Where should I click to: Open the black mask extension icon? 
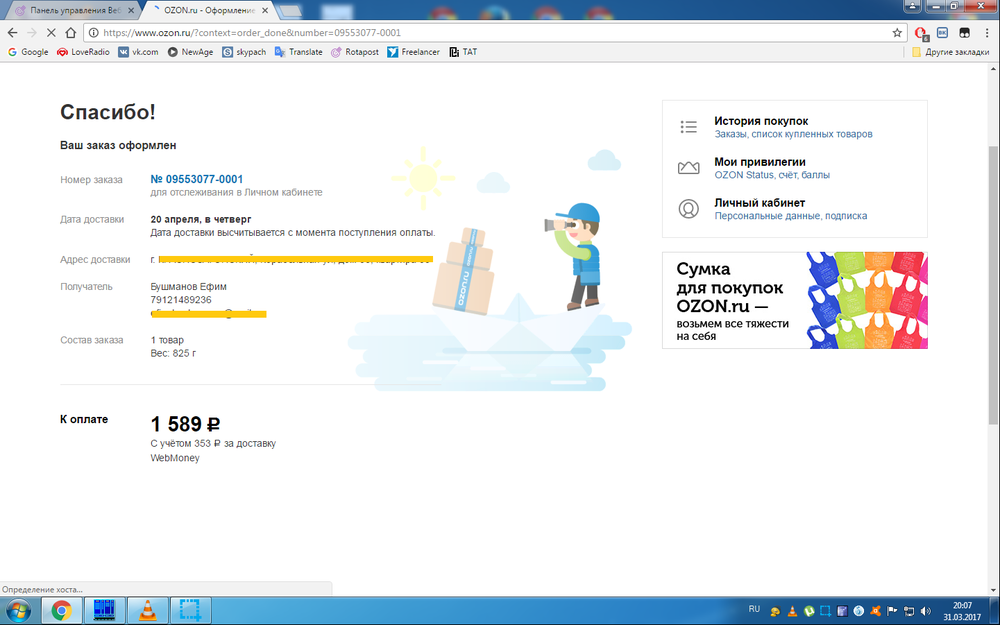(x=964, y=33)
